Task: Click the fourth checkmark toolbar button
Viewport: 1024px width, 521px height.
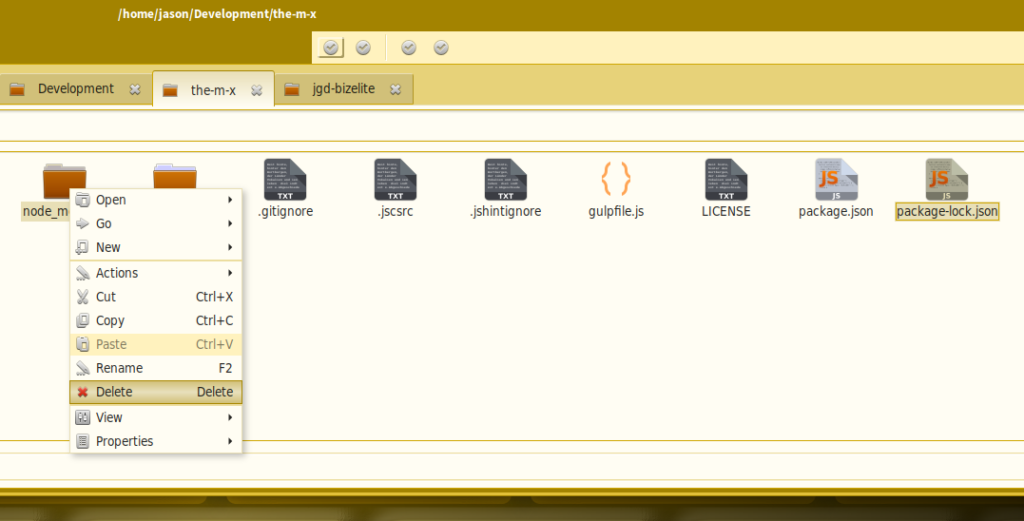Action: click(441, 48)
